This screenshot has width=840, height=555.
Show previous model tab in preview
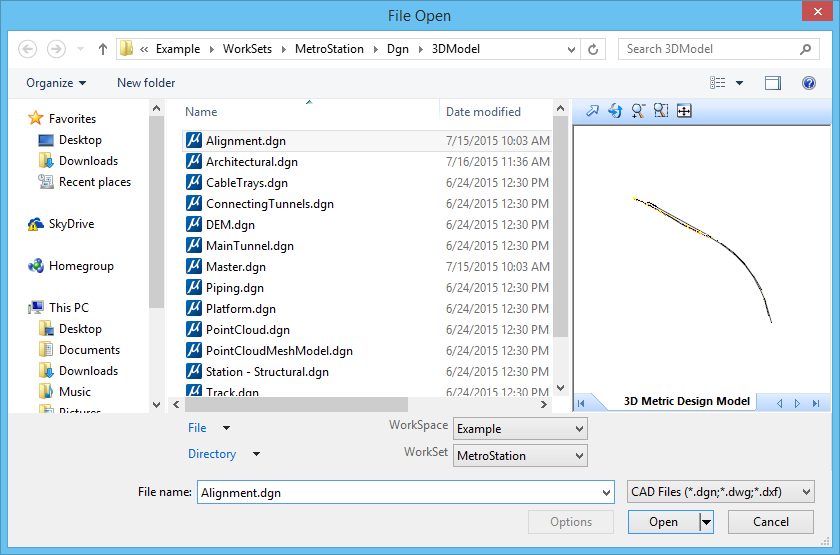click(779, 403)
